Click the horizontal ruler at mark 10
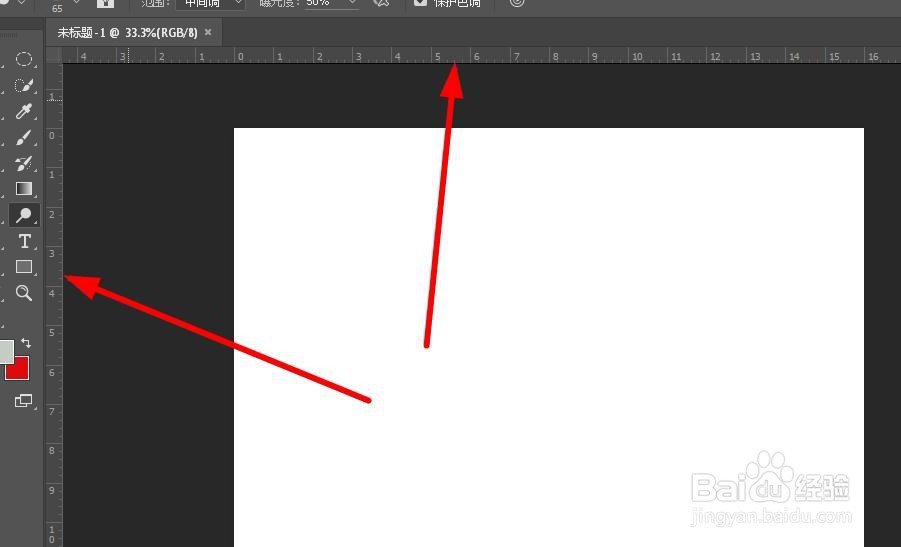 tap(637, 56)
